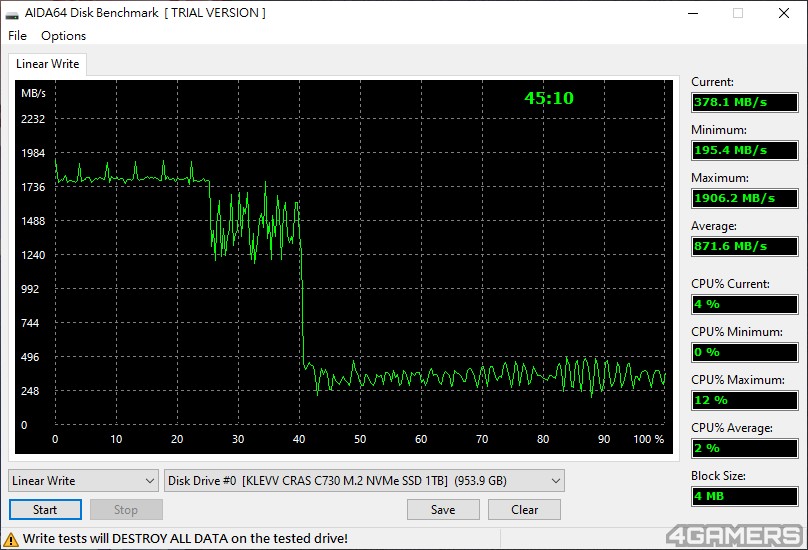Image resolution: width=808 pixels, height=550 pixels.
Task: Click the CPU% Current 4 % value
Action: [x=745, y=304]
